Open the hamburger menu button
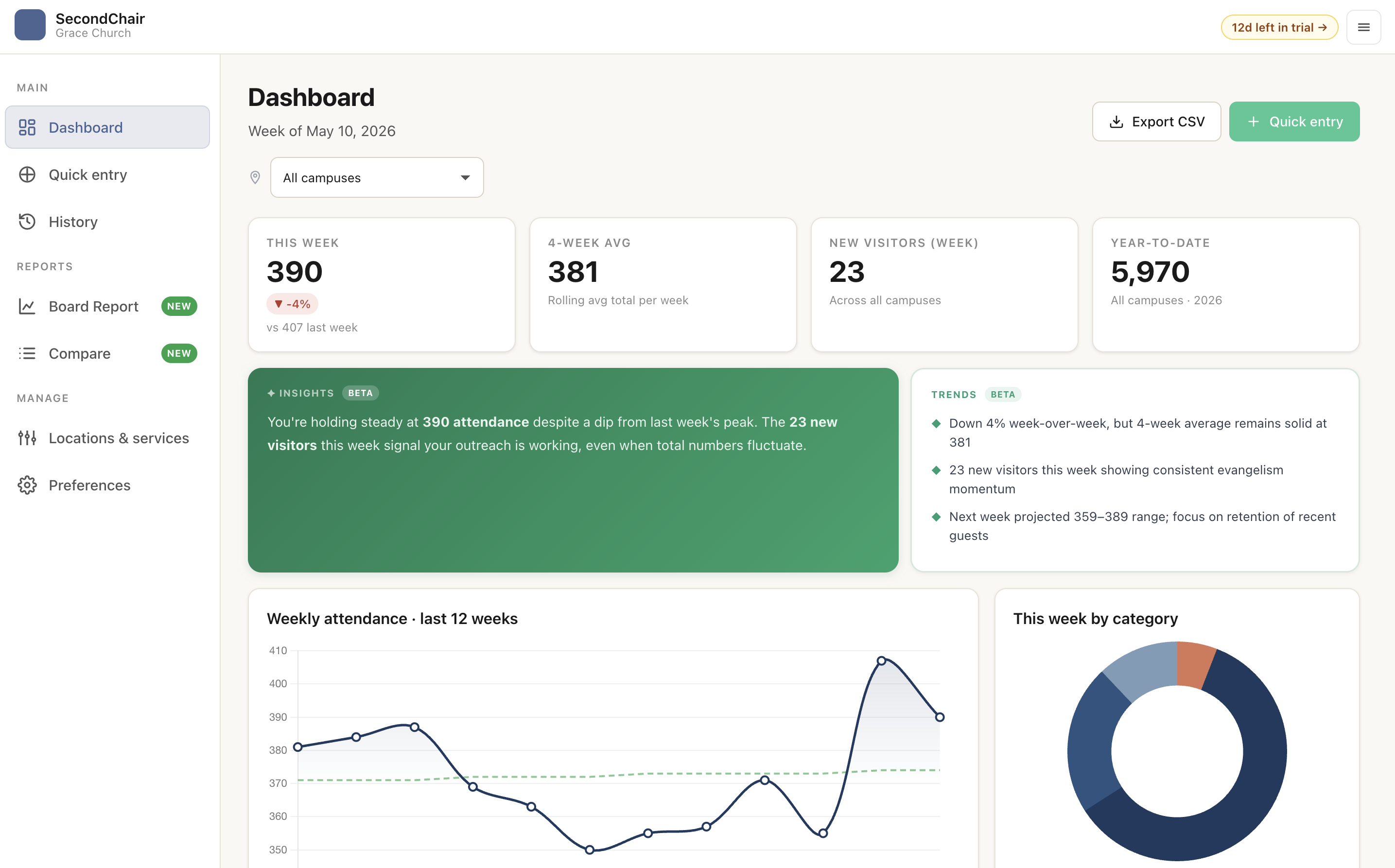1395x868 pixels. click(x=1363, y=27)
